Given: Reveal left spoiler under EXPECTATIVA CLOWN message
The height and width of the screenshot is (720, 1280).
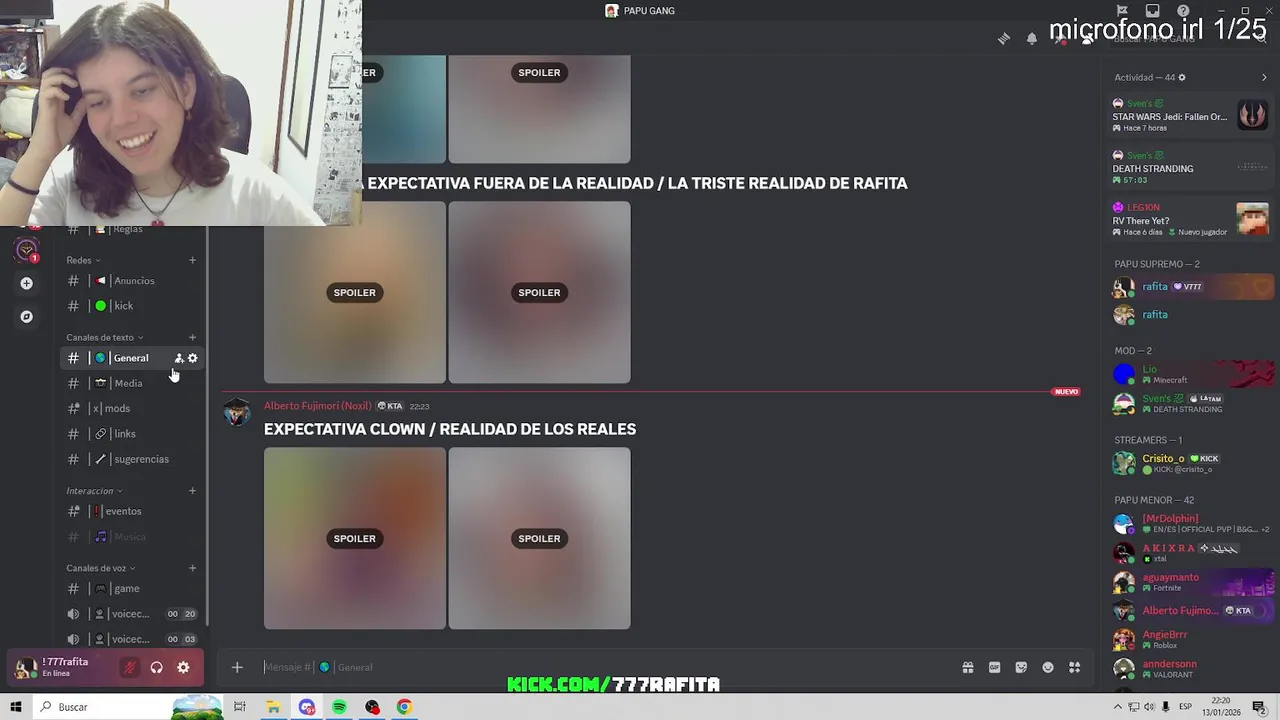Looking at the screenshot, I should (355, 538).
